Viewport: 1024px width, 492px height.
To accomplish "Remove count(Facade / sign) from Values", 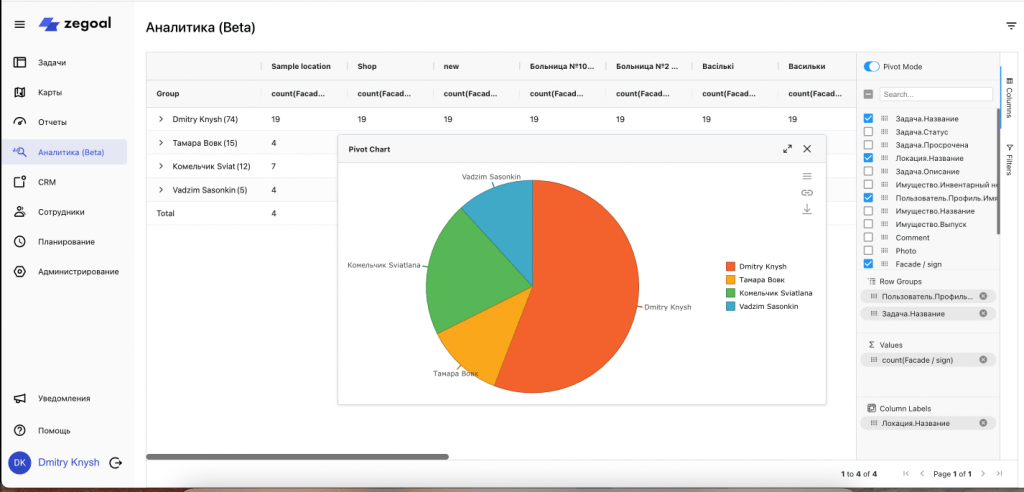I will (x=983, y=360).
